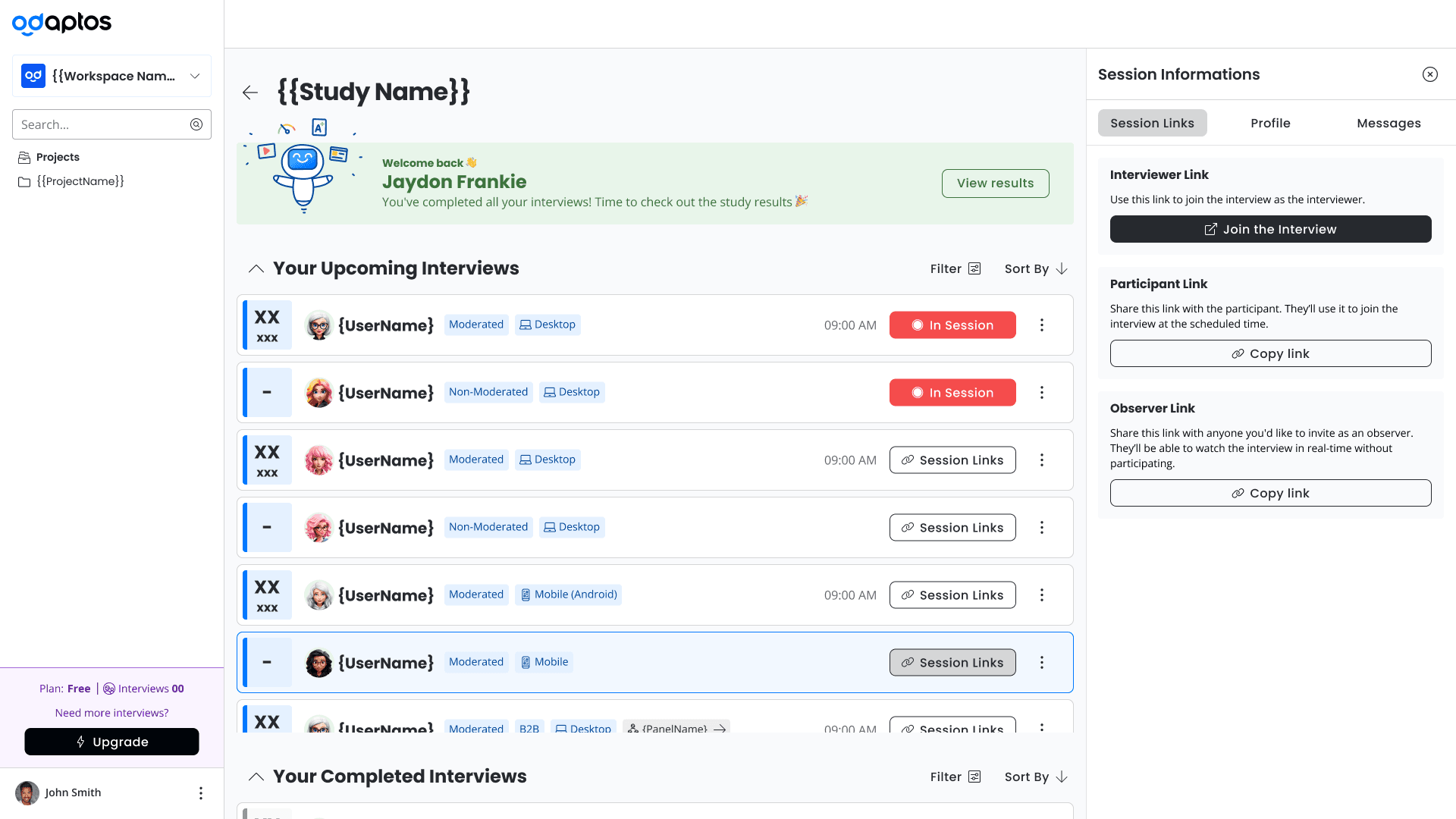Image resolution: width=1456 pixels, height=819 pixels.
Task: Click the search target icon
Action: coord(196,124)
